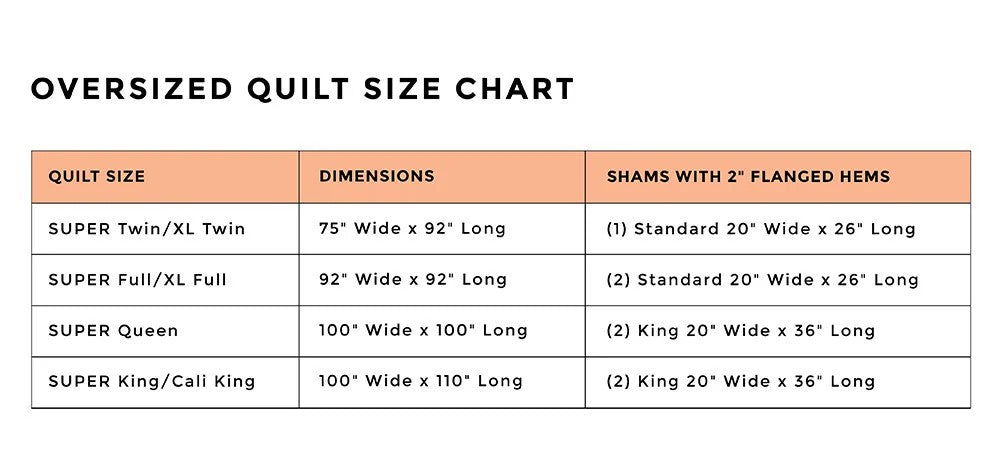Select the DIMENSIONS column header
The width and height of the screenshot is (1000, 463).
[377, 177]
